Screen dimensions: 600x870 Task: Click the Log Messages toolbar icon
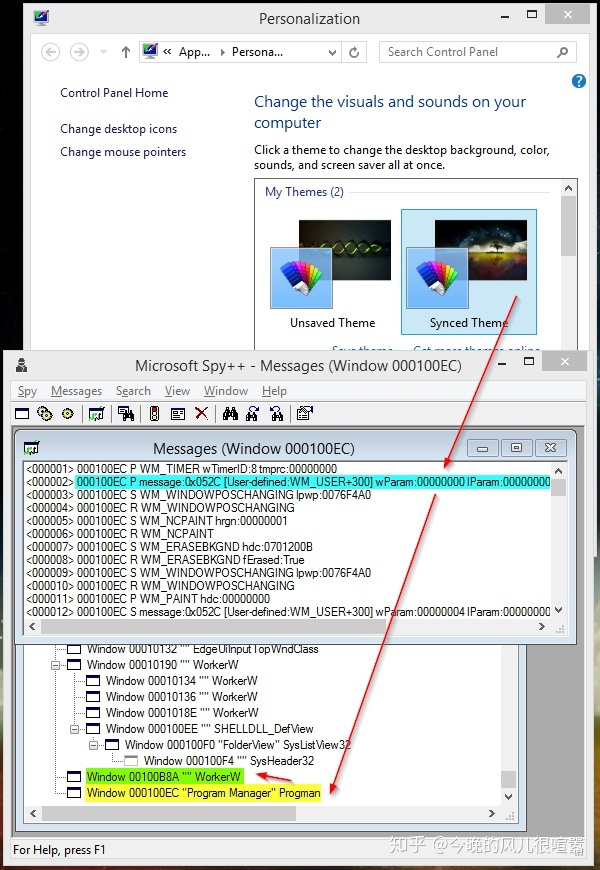tap(97, 413)
